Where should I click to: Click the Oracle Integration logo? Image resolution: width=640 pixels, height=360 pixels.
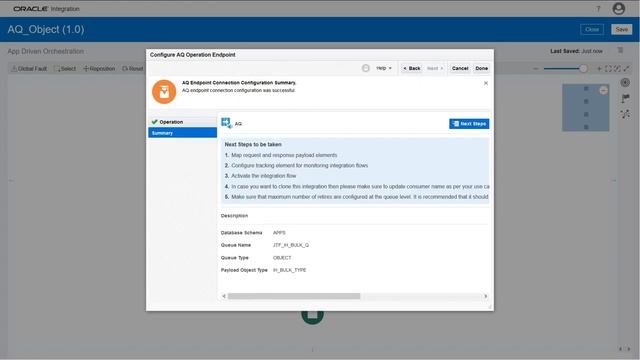tap(46, 9)
